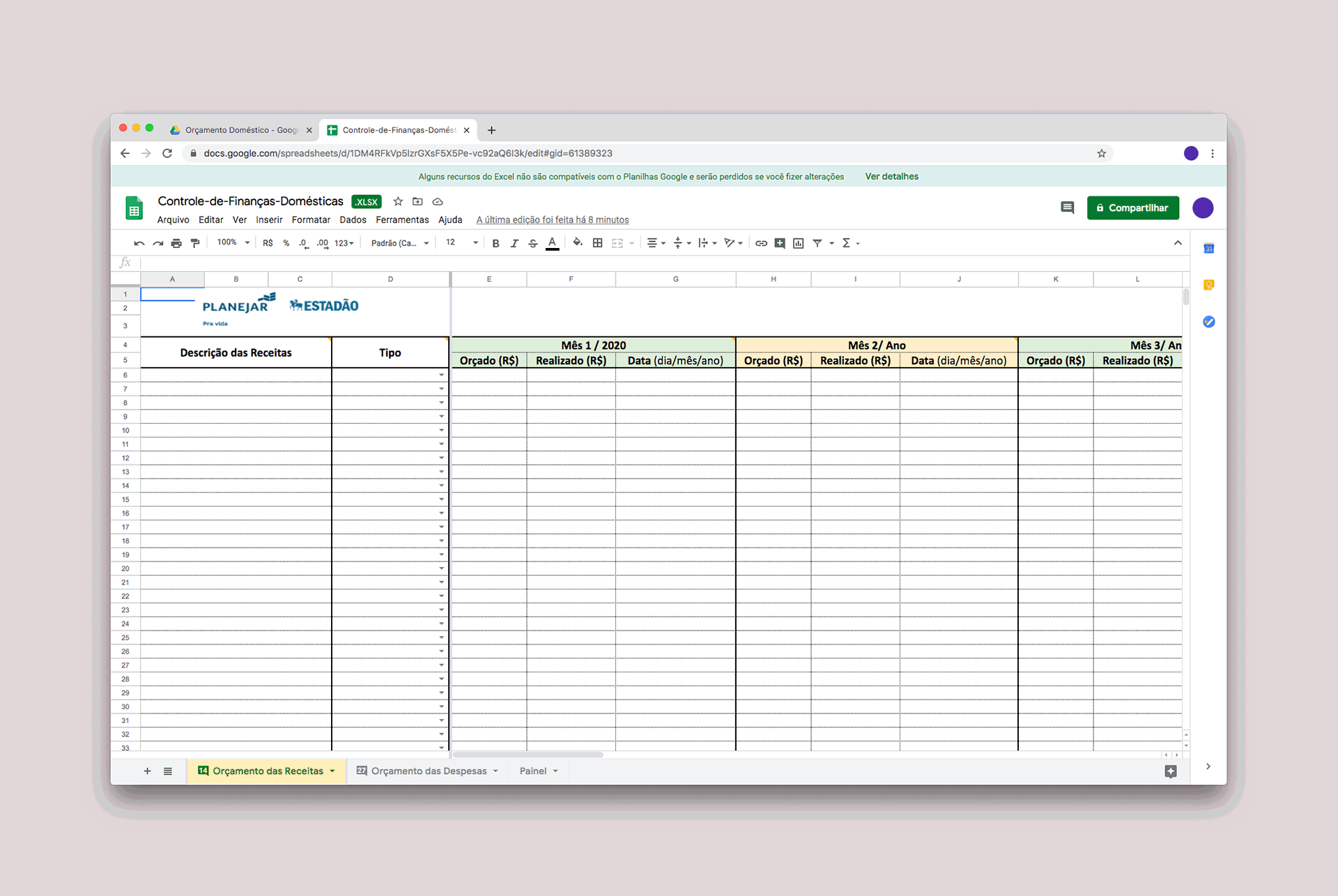Open the borders tool
The image size is (1338, 896).
(597, 243)
